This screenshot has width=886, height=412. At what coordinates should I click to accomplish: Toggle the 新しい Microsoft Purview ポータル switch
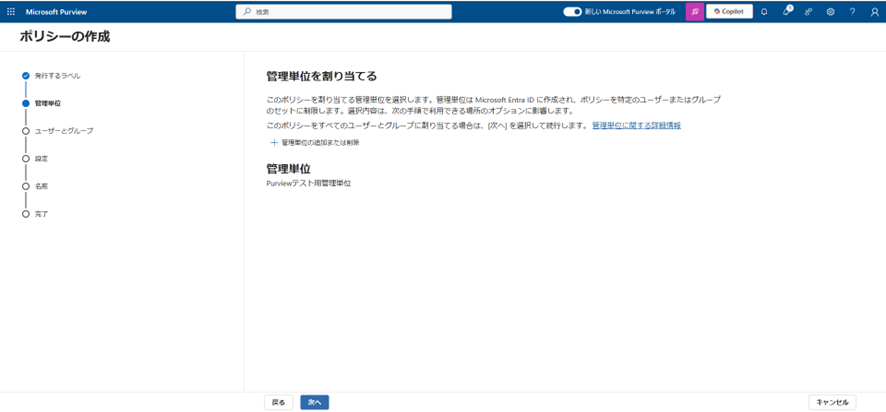(x=572, y=12)
